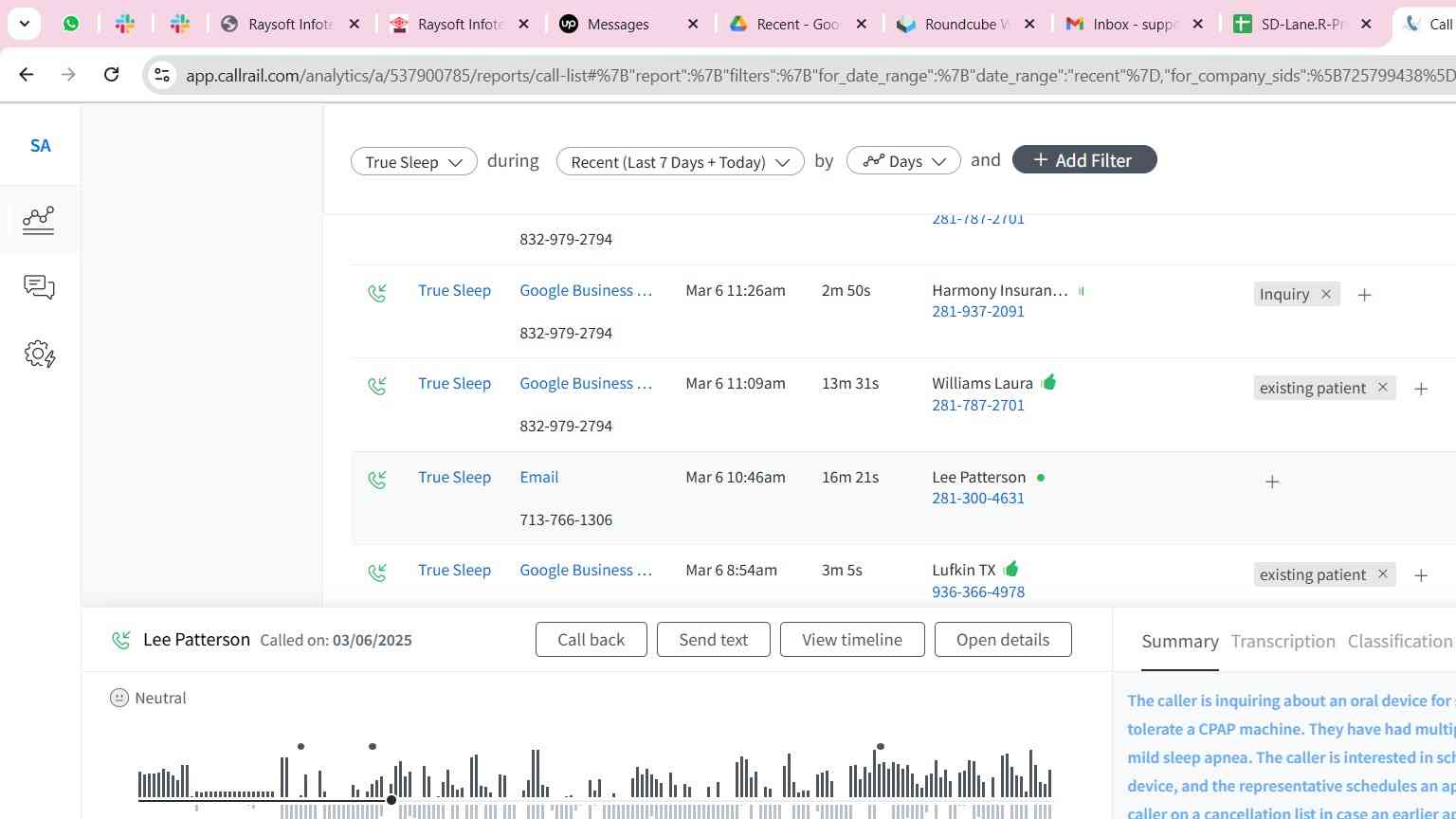Click the Open details button
The width and height of the screenshot is (1456, 819).
pos(1003,640)
